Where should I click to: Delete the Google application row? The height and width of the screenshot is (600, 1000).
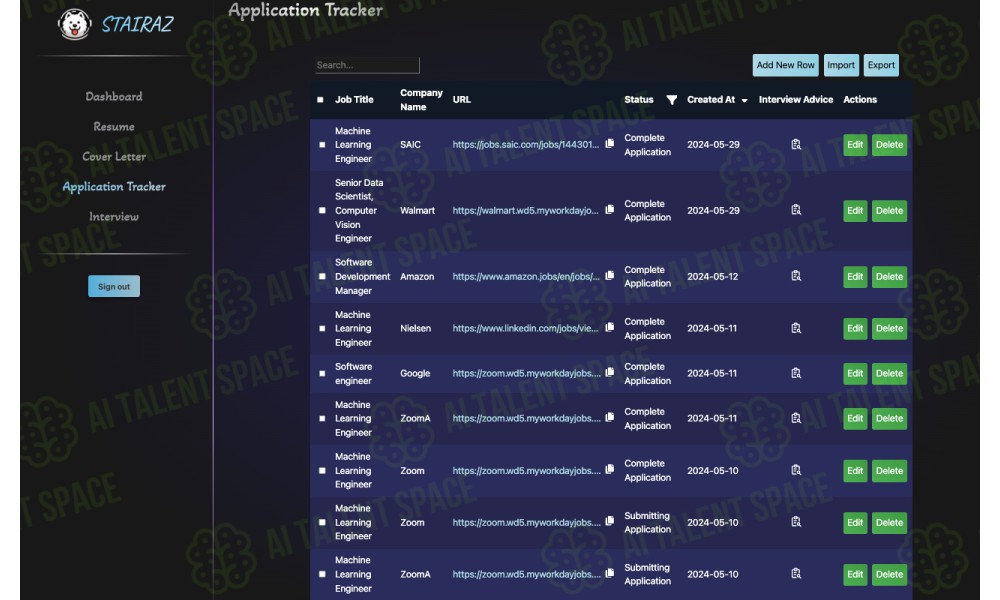(889, 374)
